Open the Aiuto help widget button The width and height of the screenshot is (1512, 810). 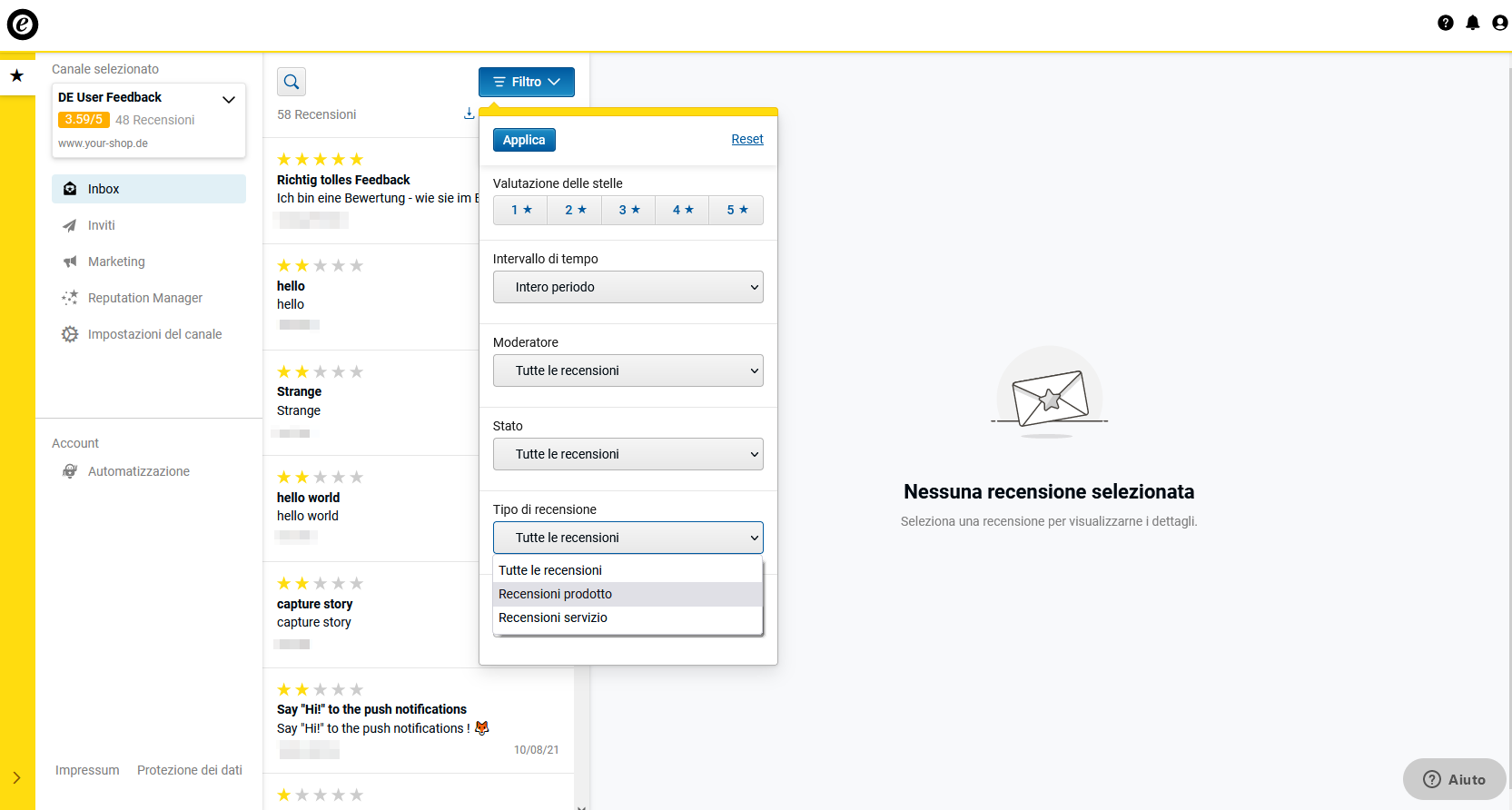1454,779
